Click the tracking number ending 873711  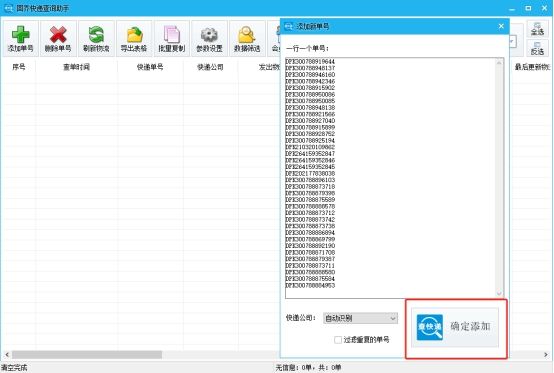coord(310,265)
